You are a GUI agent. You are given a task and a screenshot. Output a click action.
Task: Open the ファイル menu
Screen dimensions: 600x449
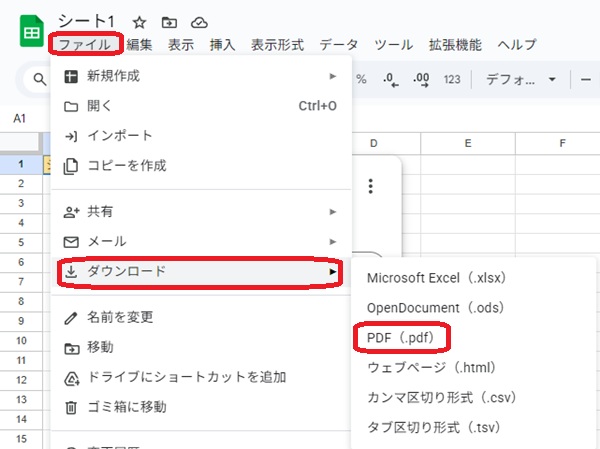click(x=84, y=44)
